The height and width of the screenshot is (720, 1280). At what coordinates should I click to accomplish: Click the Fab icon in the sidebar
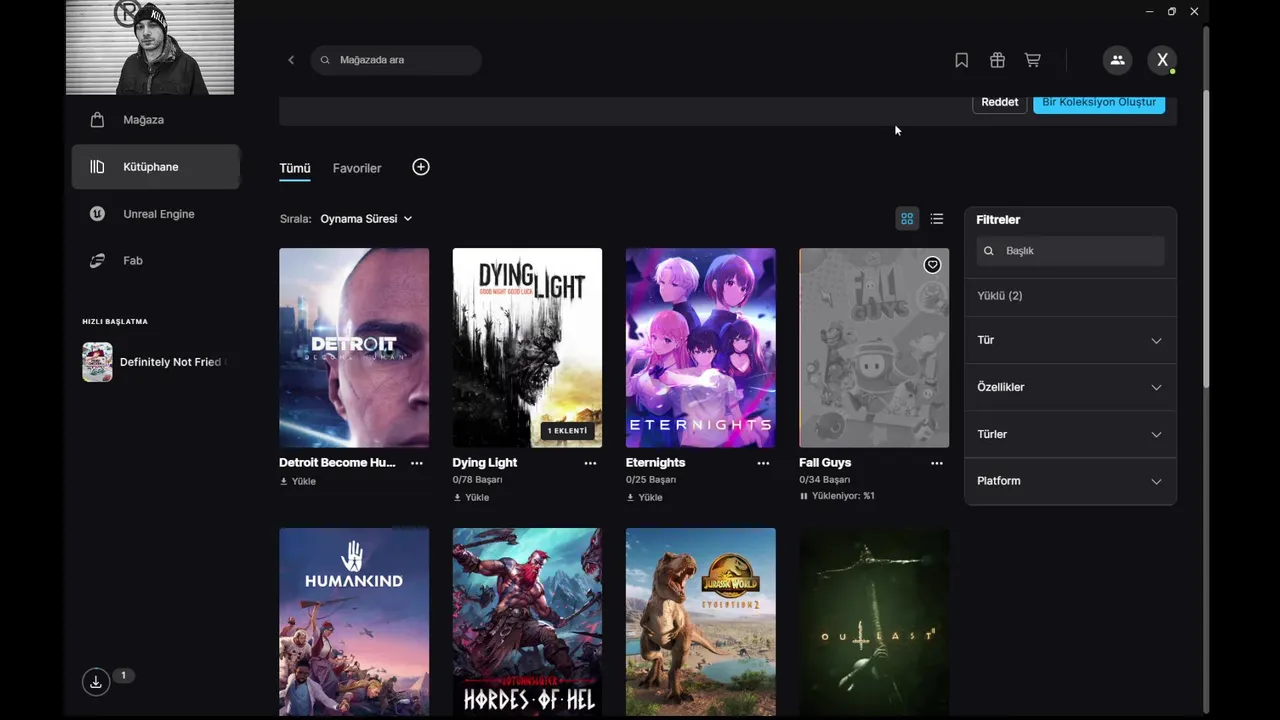point(97,261)
